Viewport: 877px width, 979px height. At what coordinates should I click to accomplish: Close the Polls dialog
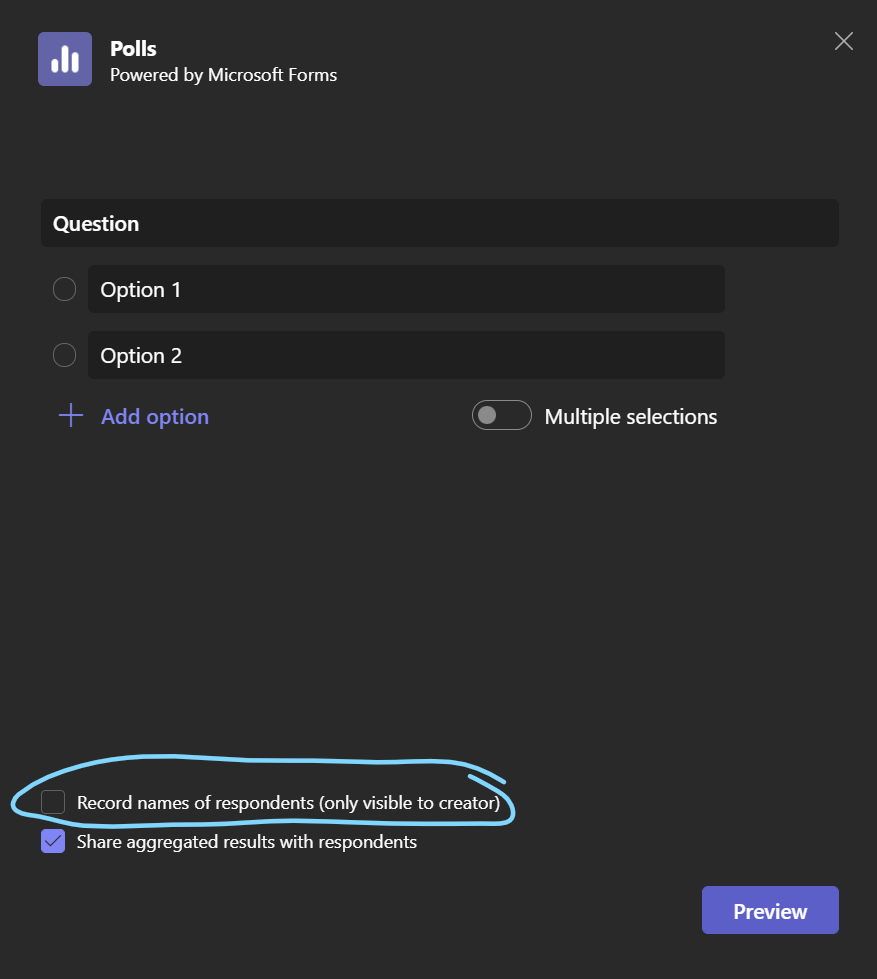(843, 41)
